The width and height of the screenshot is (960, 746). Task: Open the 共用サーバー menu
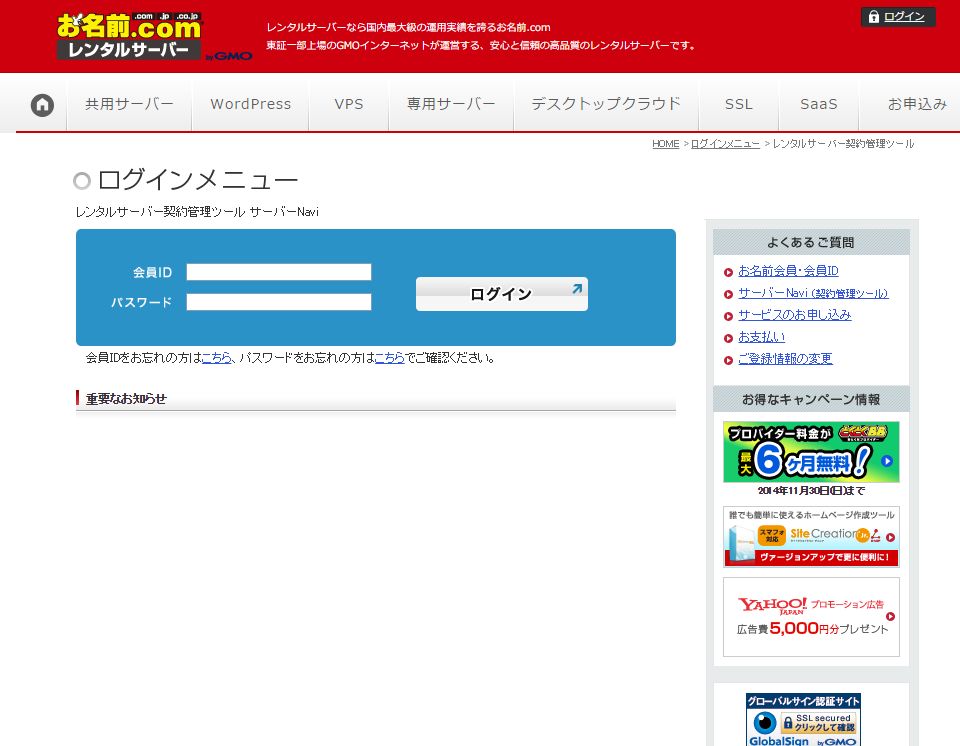129,104
